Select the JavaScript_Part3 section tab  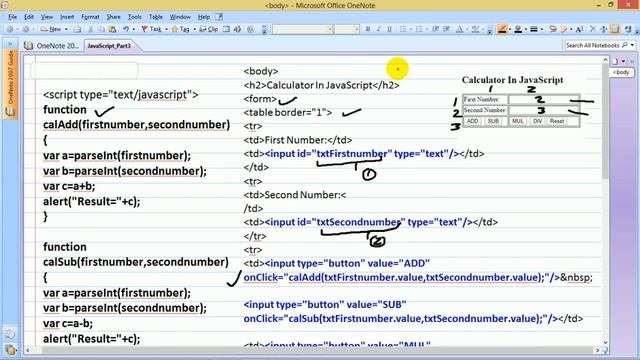109,46
